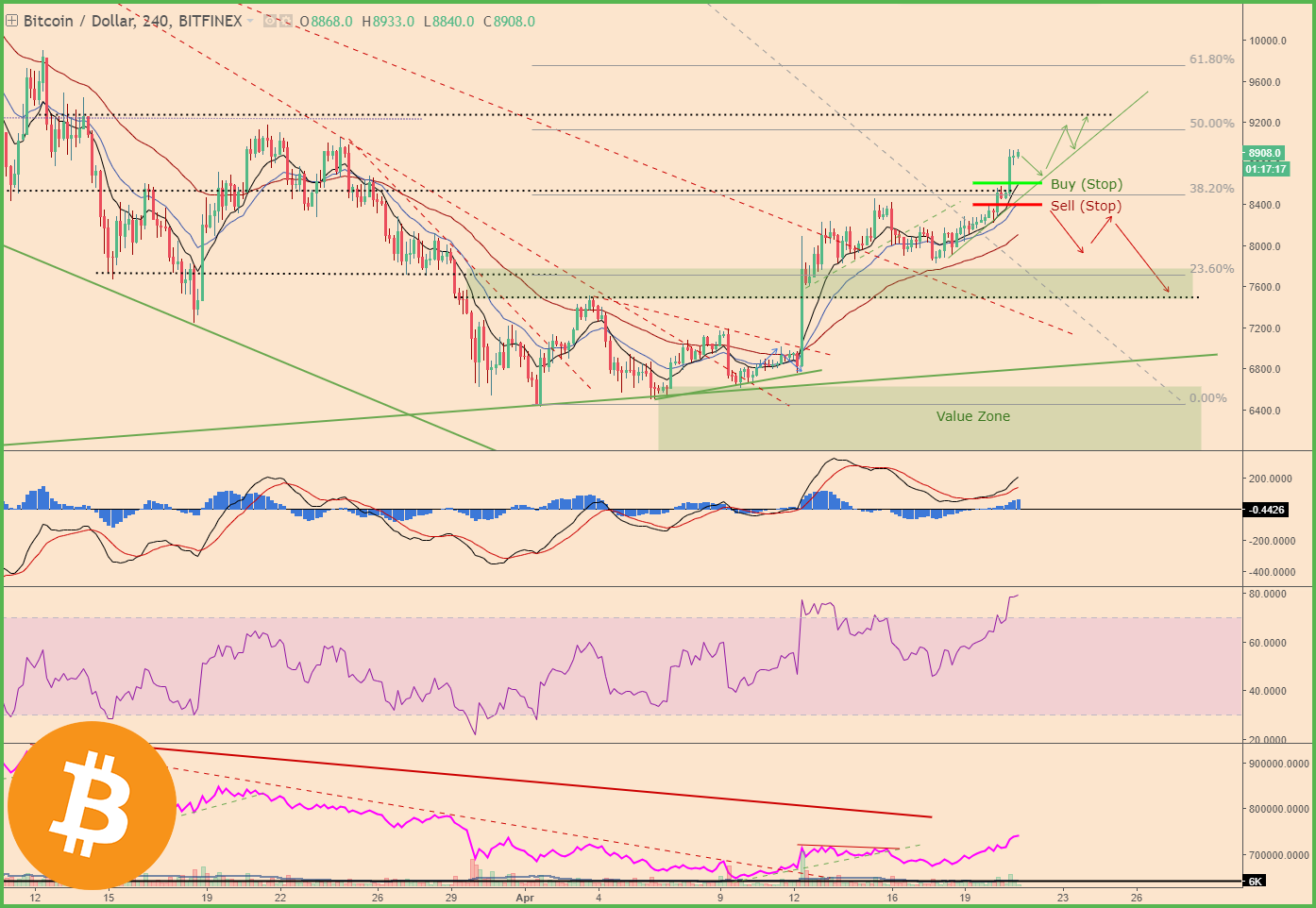Click the RSI 20.0000 scale label
This screenshot has width=1316, height=908.
(x=1268, y=739)
